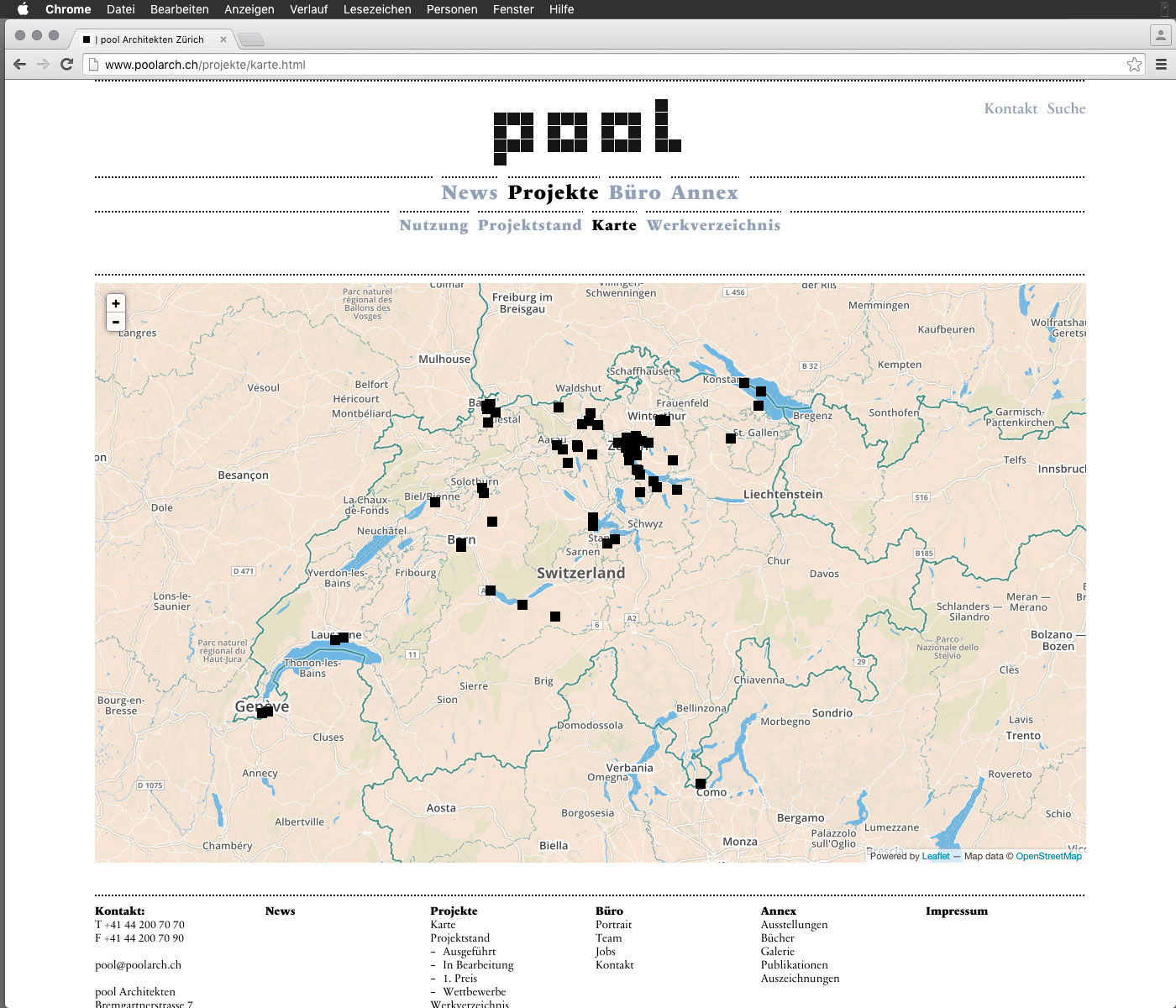Bookmark page with the star icon
This screenshot has width=1176, height=1008.
[1134, 65]
